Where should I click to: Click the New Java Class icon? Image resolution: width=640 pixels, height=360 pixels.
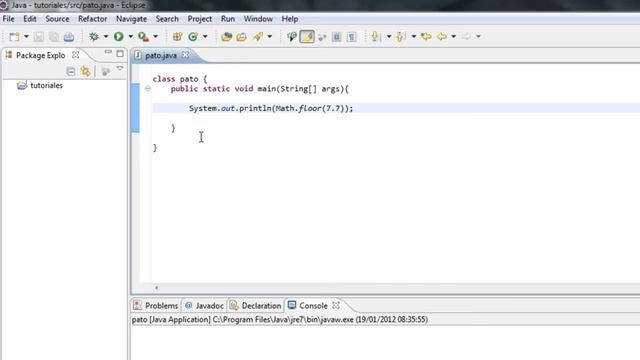[x=193, y=37]
